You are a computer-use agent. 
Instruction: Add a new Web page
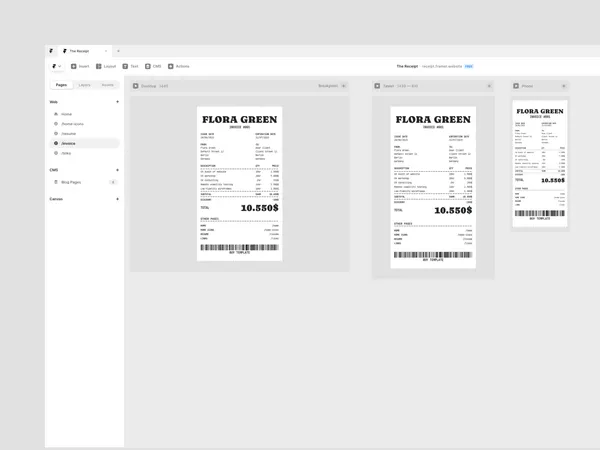tap(117, 102)
